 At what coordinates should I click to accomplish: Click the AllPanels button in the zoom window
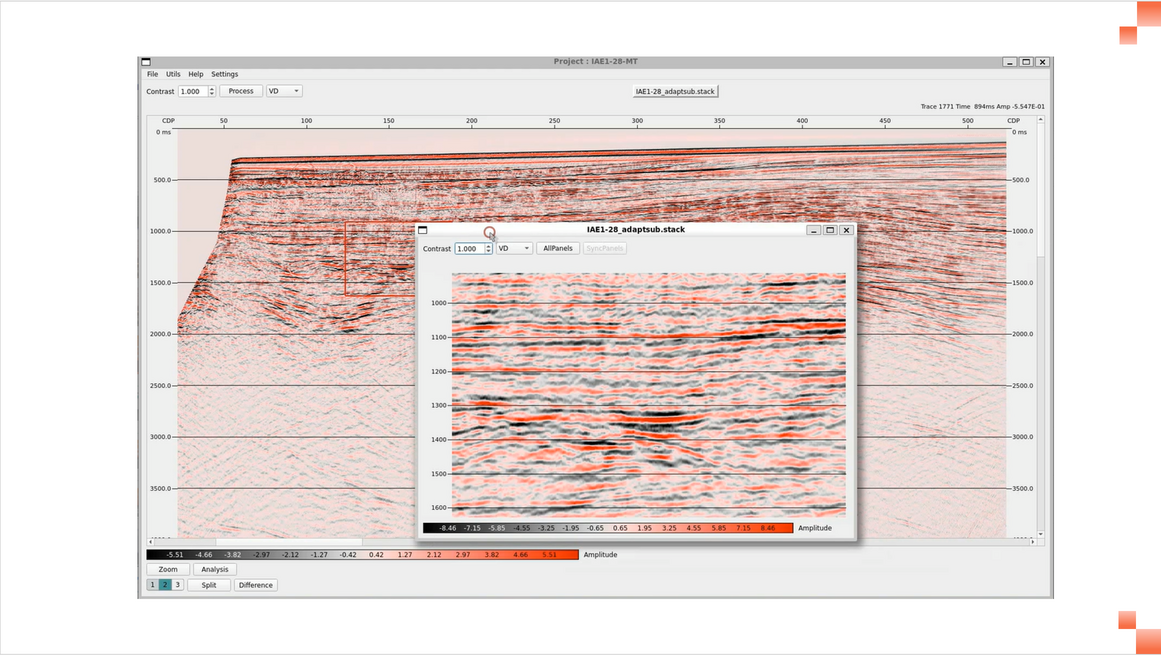(x=557, y=248)
